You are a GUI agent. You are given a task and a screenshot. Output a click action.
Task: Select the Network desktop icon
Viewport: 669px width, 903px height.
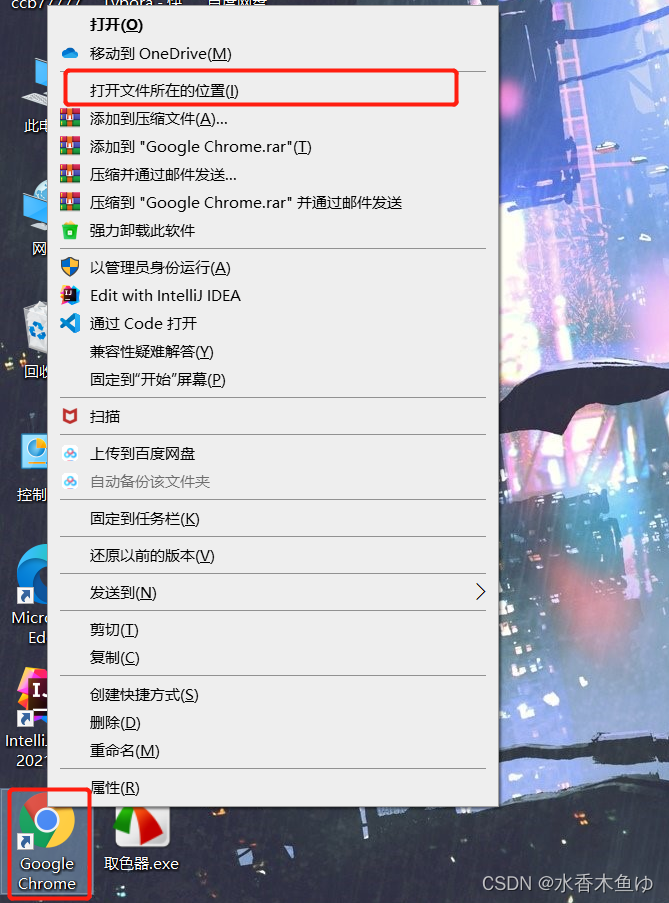tap(36, 218)
